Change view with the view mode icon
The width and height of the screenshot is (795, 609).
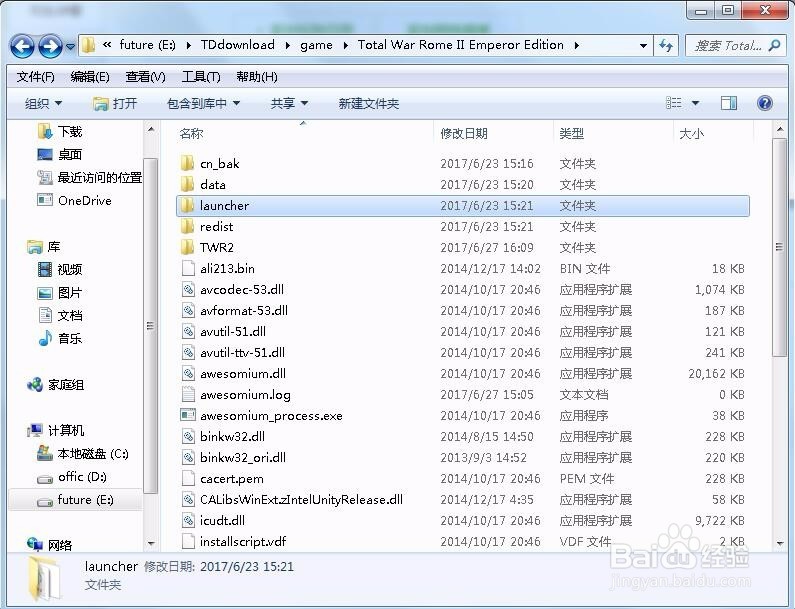tap(673, 103)
